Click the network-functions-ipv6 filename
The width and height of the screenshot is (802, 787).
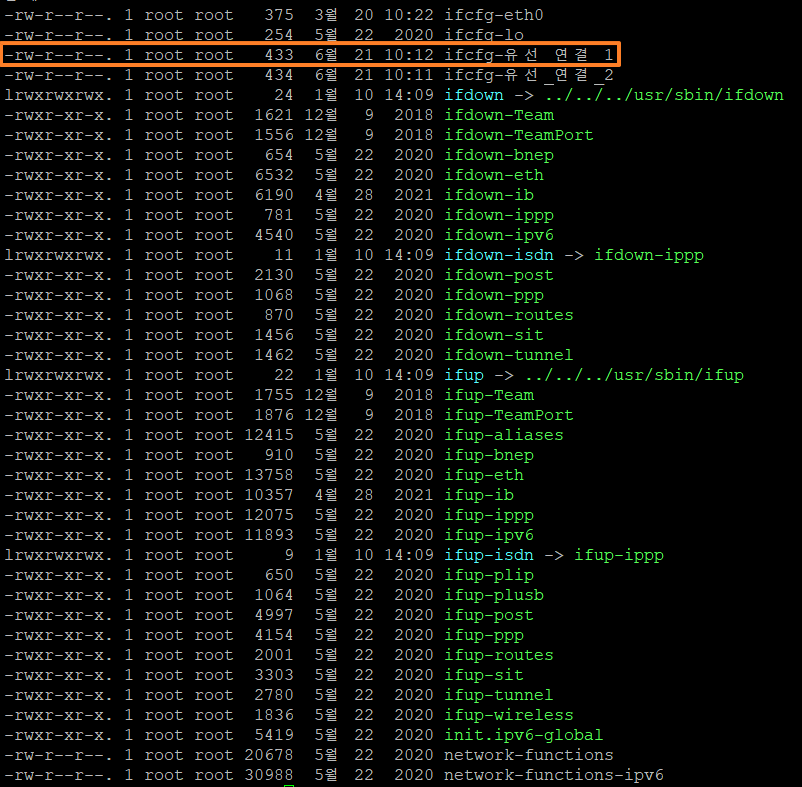click(554, 775)
